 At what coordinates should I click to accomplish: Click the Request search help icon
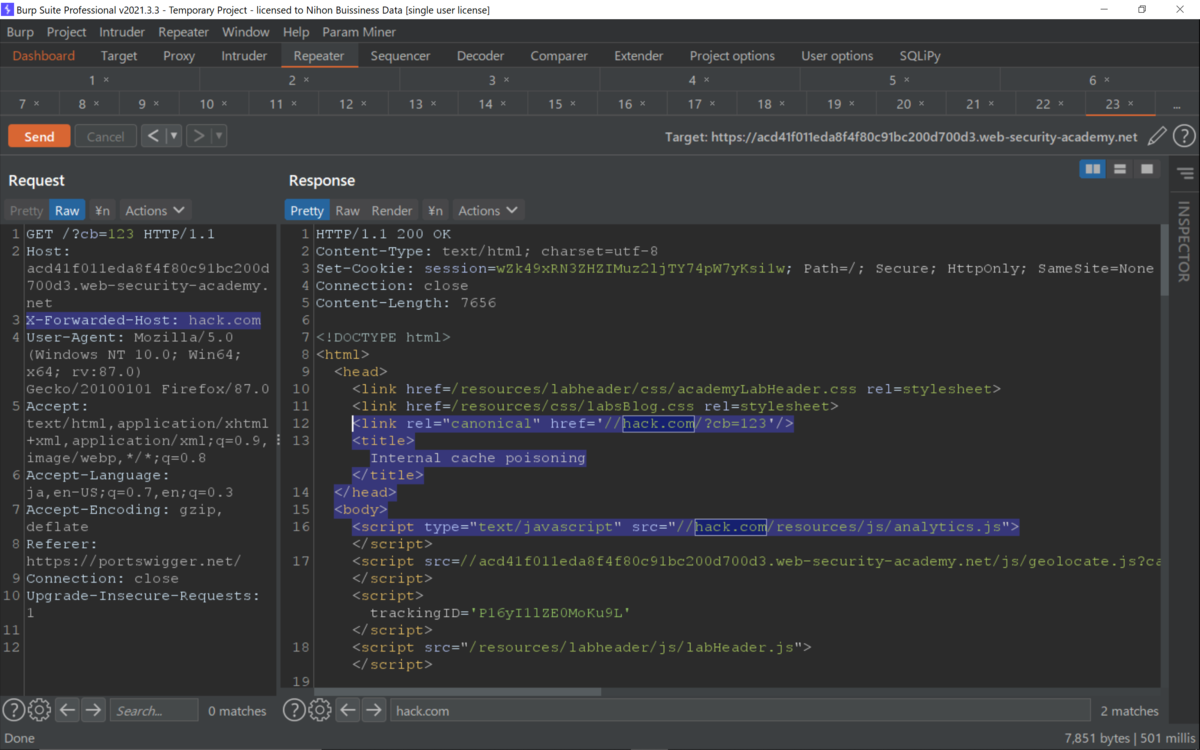point(13,710)
